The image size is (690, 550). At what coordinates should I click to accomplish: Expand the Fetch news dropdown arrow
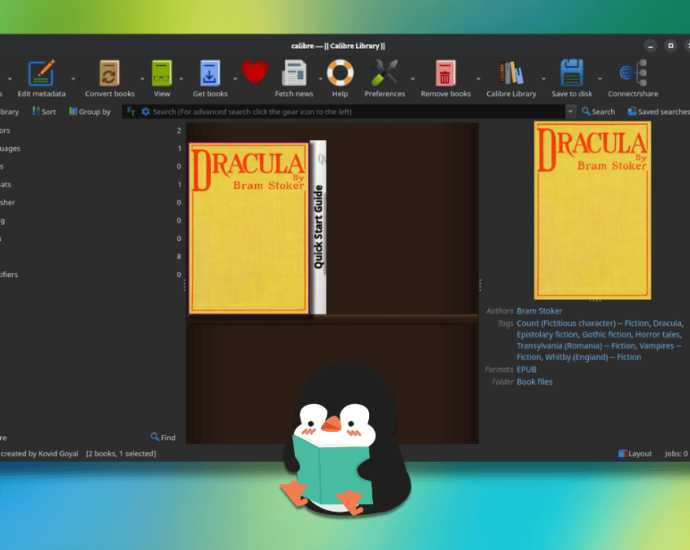[320, 79]
